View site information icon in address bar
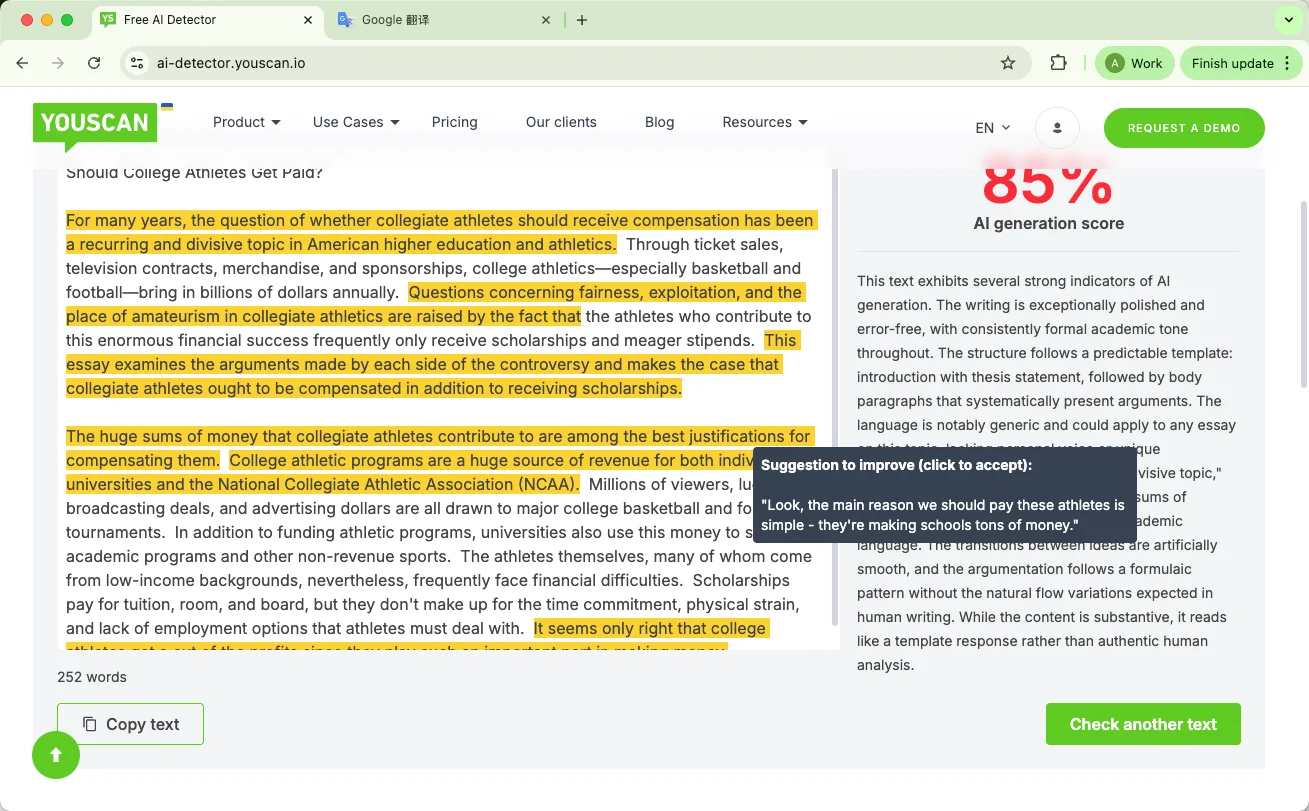Image resolution: width=1309 pixels, height=811 pixels. point(138,63)
